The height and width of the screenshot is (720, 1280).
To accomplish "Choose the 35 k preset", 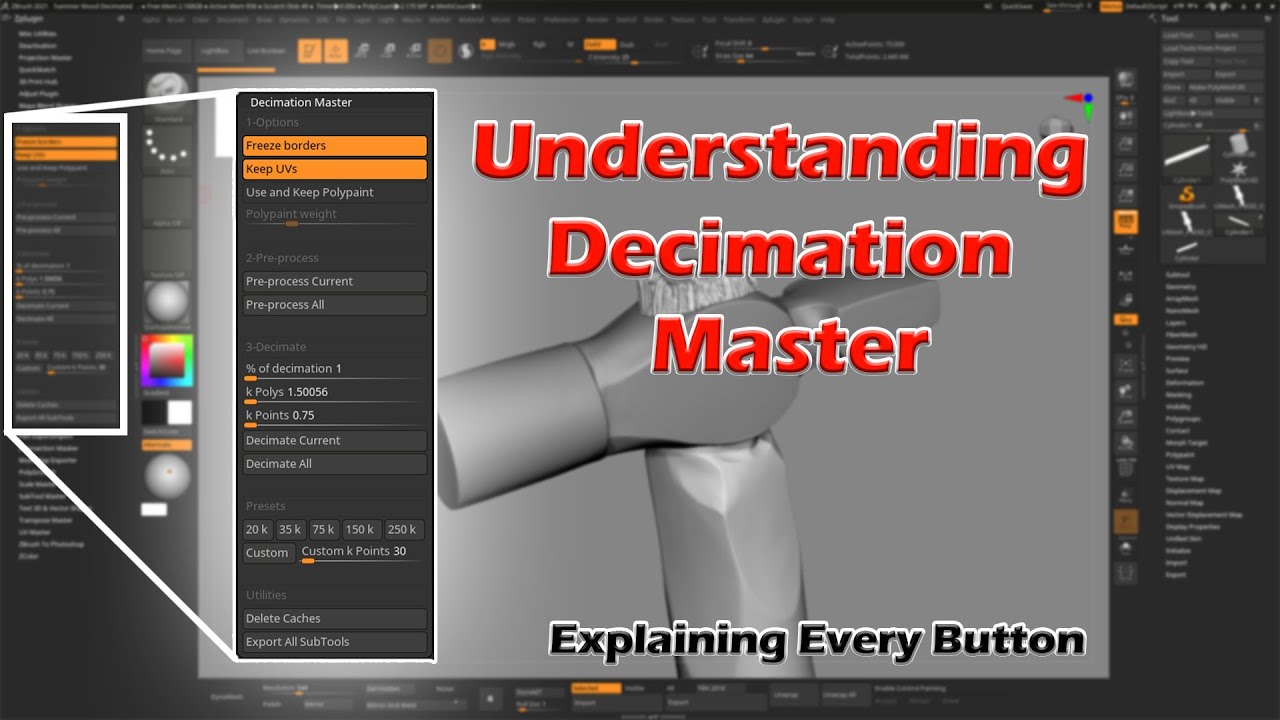I will click(290, 530).
